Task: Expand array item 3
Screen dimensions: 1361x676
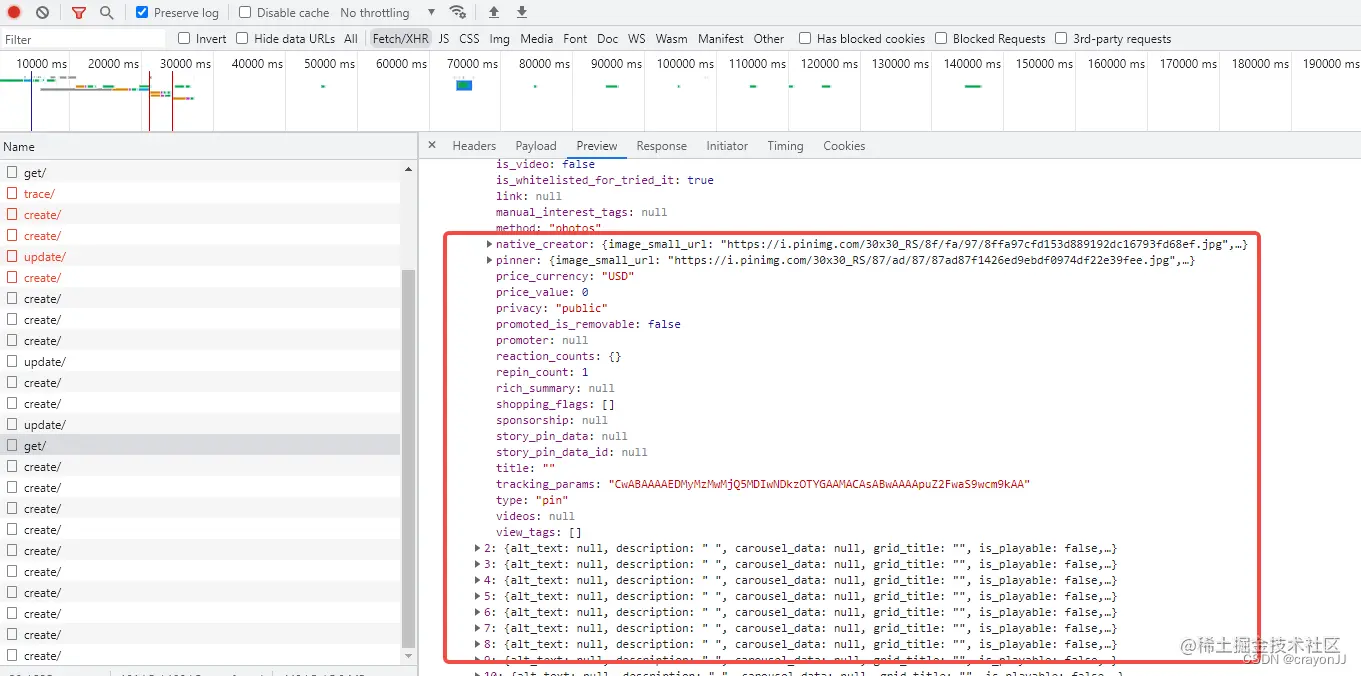Action: pyautogui.click(x=477, y=564)
